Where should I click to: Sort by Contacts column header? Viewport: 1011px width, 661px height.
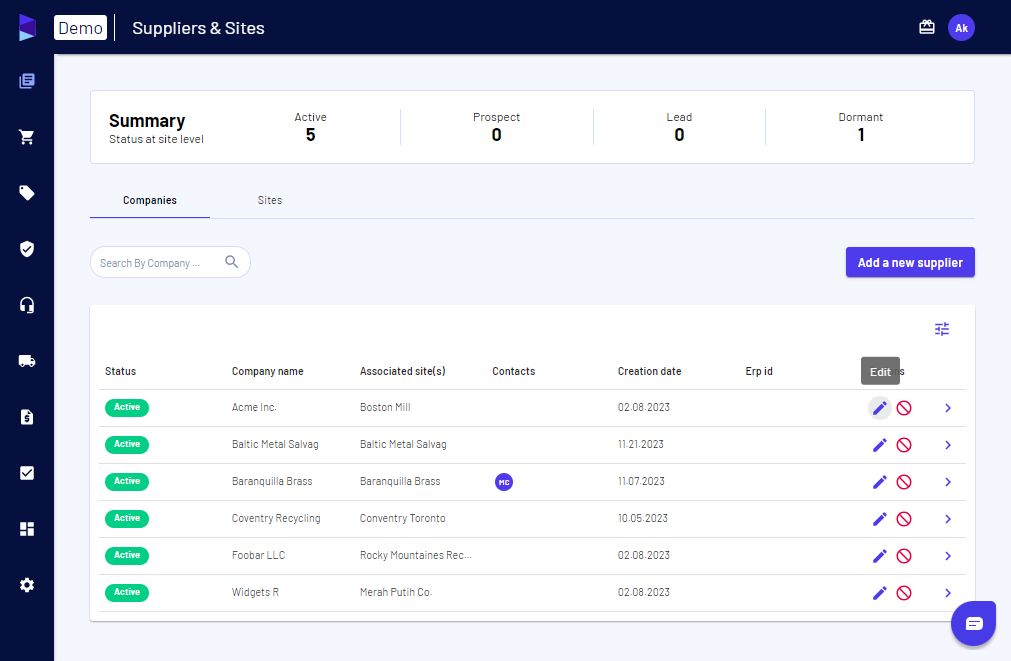pos(513,371)
